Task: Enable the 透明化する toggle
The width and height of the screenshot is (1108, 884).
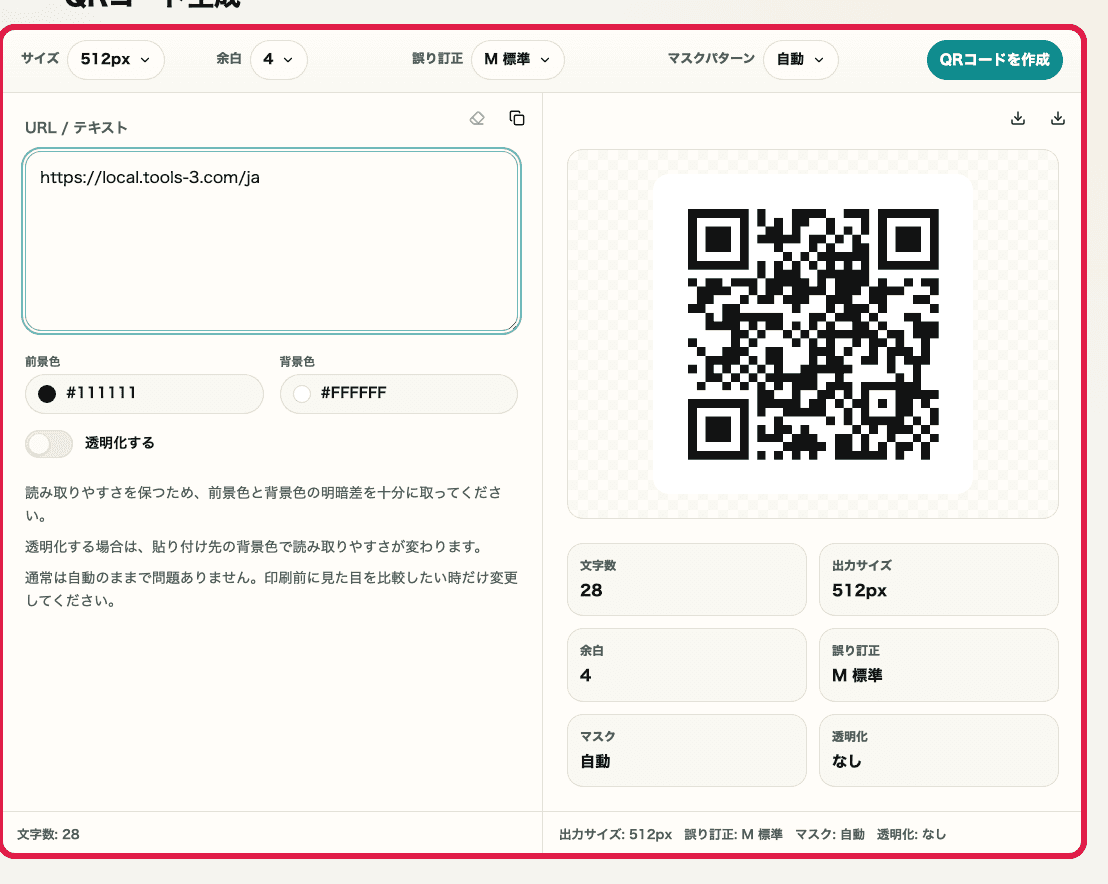Action: [49, 443]
